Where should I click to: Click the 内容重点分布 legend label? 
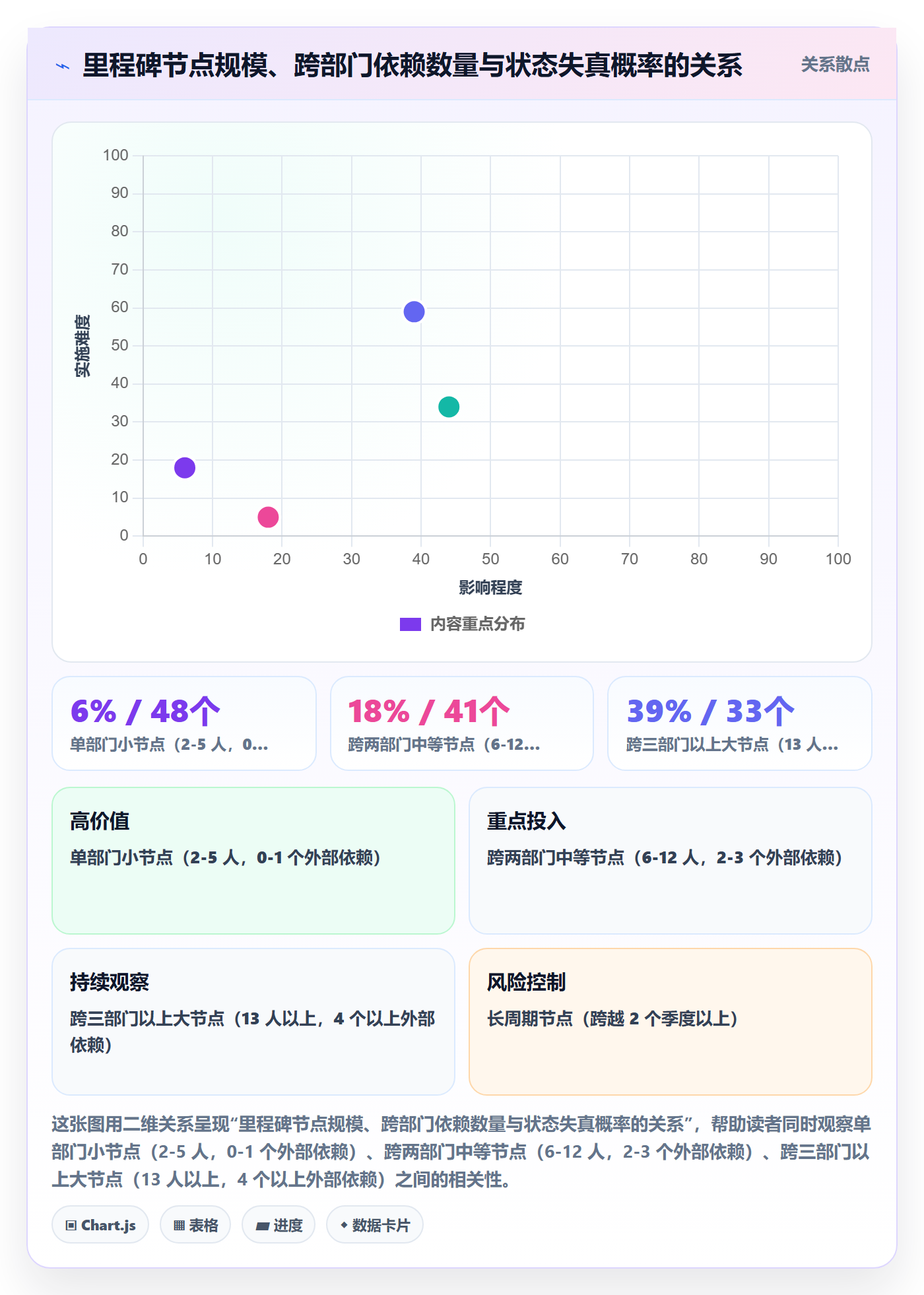tap(477, 624)
